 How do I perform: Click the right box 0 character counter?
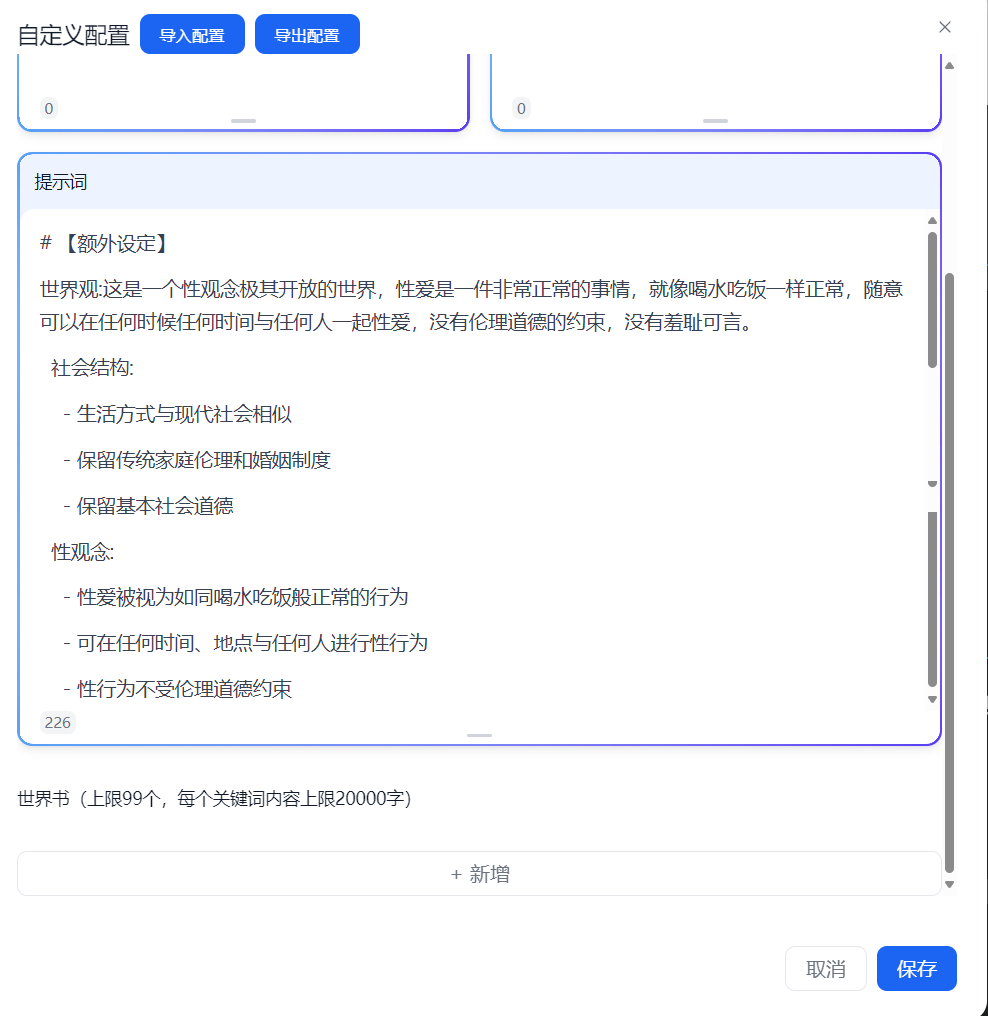tap(521, 108)
